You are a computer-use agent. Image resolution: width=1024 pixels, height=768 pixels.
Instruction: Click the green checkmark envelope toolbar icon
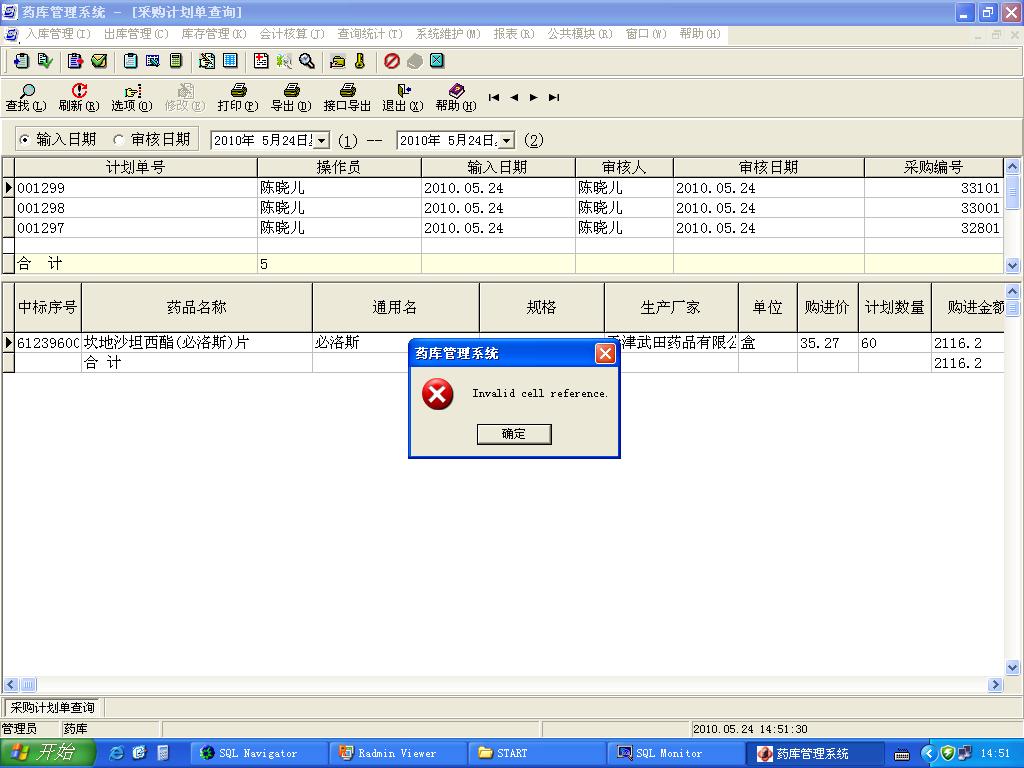tap(99, 61)
